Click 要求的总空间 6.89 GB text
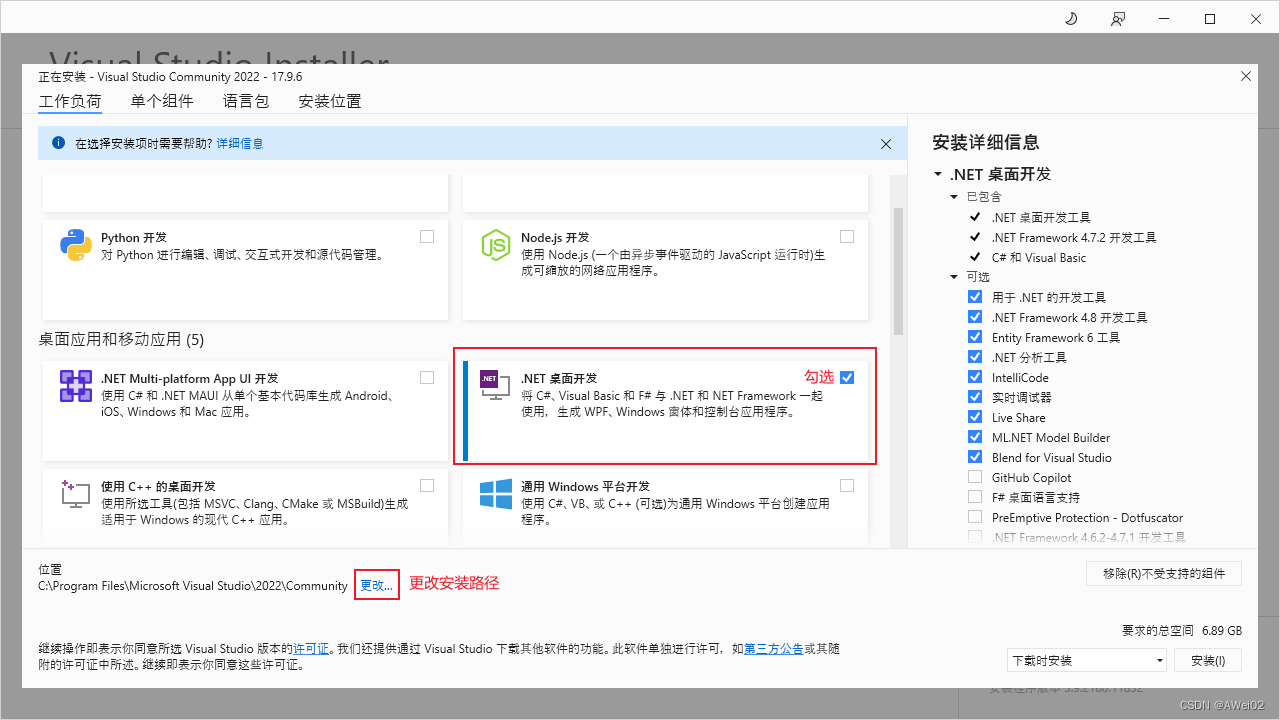1280x720 pixels. point(1182,631)
